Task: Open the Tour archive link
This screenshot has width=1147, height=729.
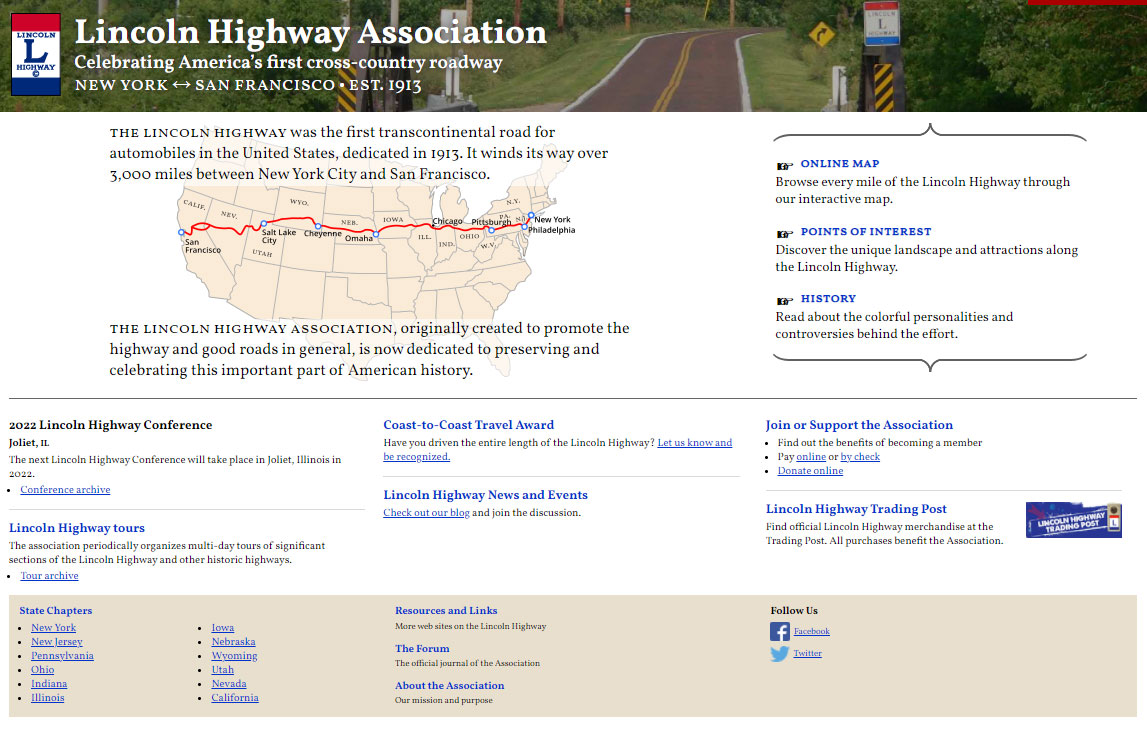Action: [x=49, y=576]
